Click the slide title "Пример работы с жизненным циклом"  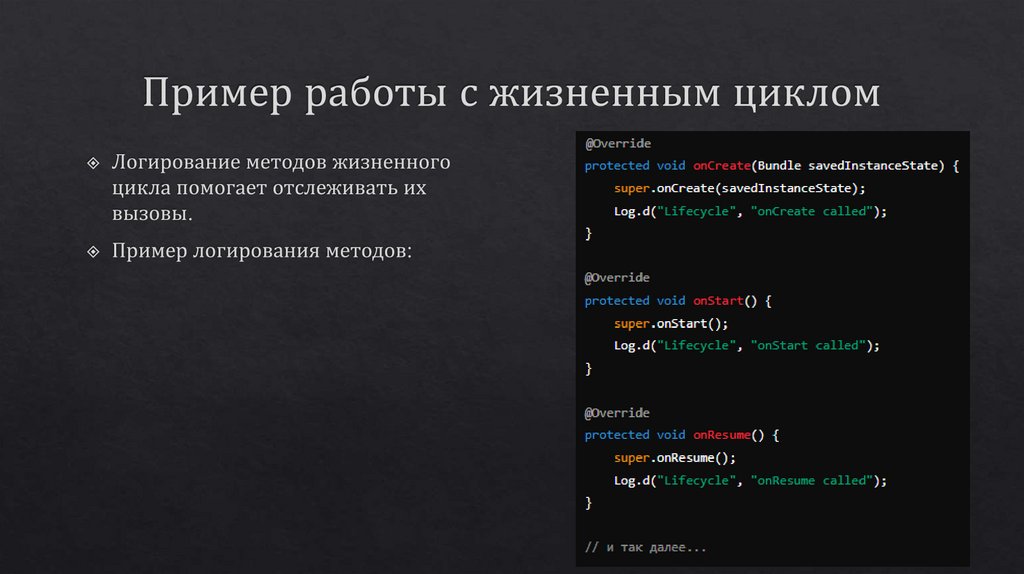point(511,93)
